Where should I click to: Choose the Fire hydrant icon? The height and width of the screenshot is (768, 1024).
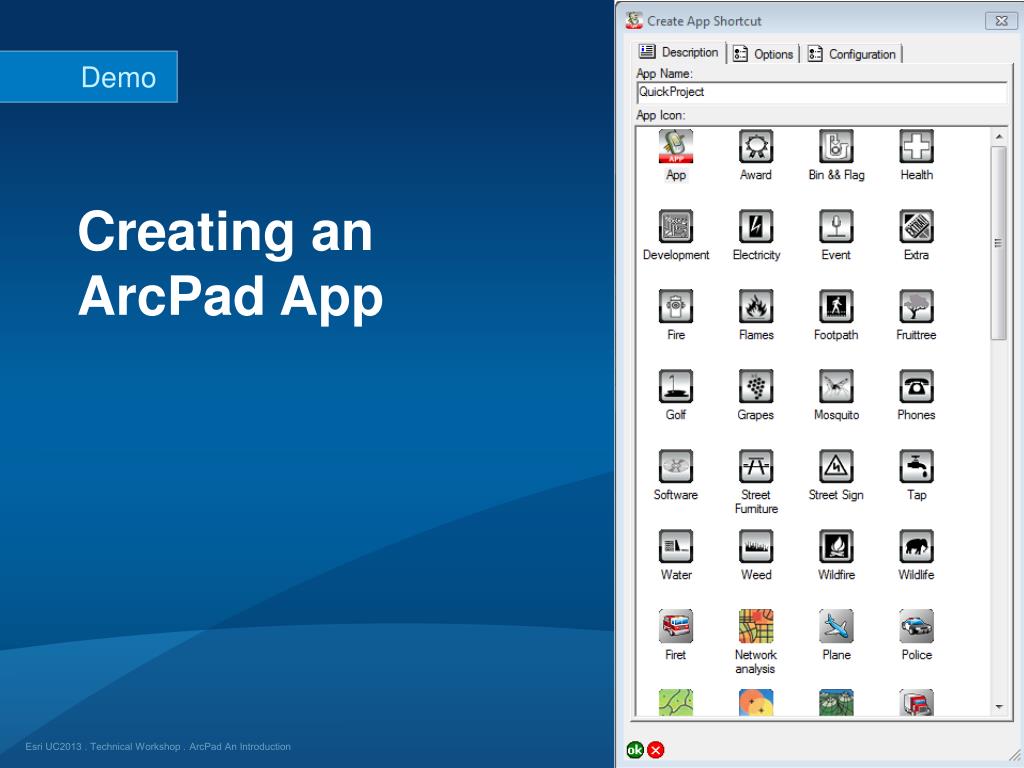pyautogui.click(x=676, y=306)
